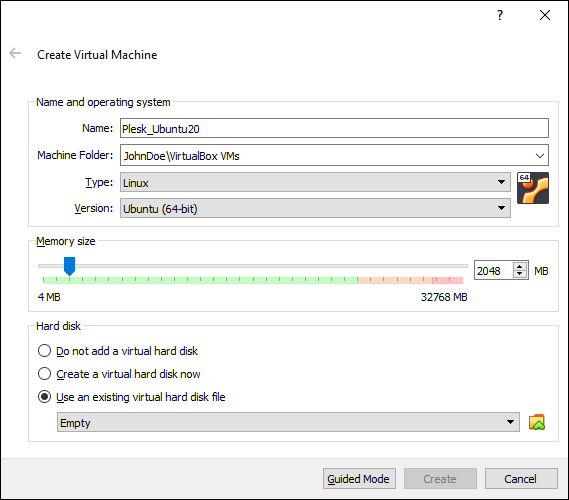Increase memory with the up stepper arrow
The width and height of the screenshot is (569, 500).
tap(520, 266)
